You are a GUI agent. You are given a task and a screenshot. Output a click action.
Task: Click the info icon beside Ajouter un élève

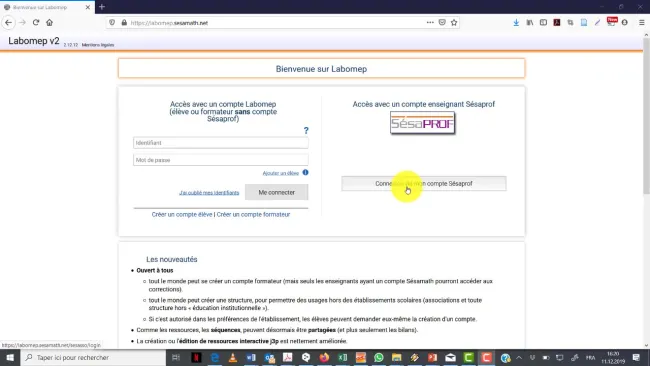306,172
